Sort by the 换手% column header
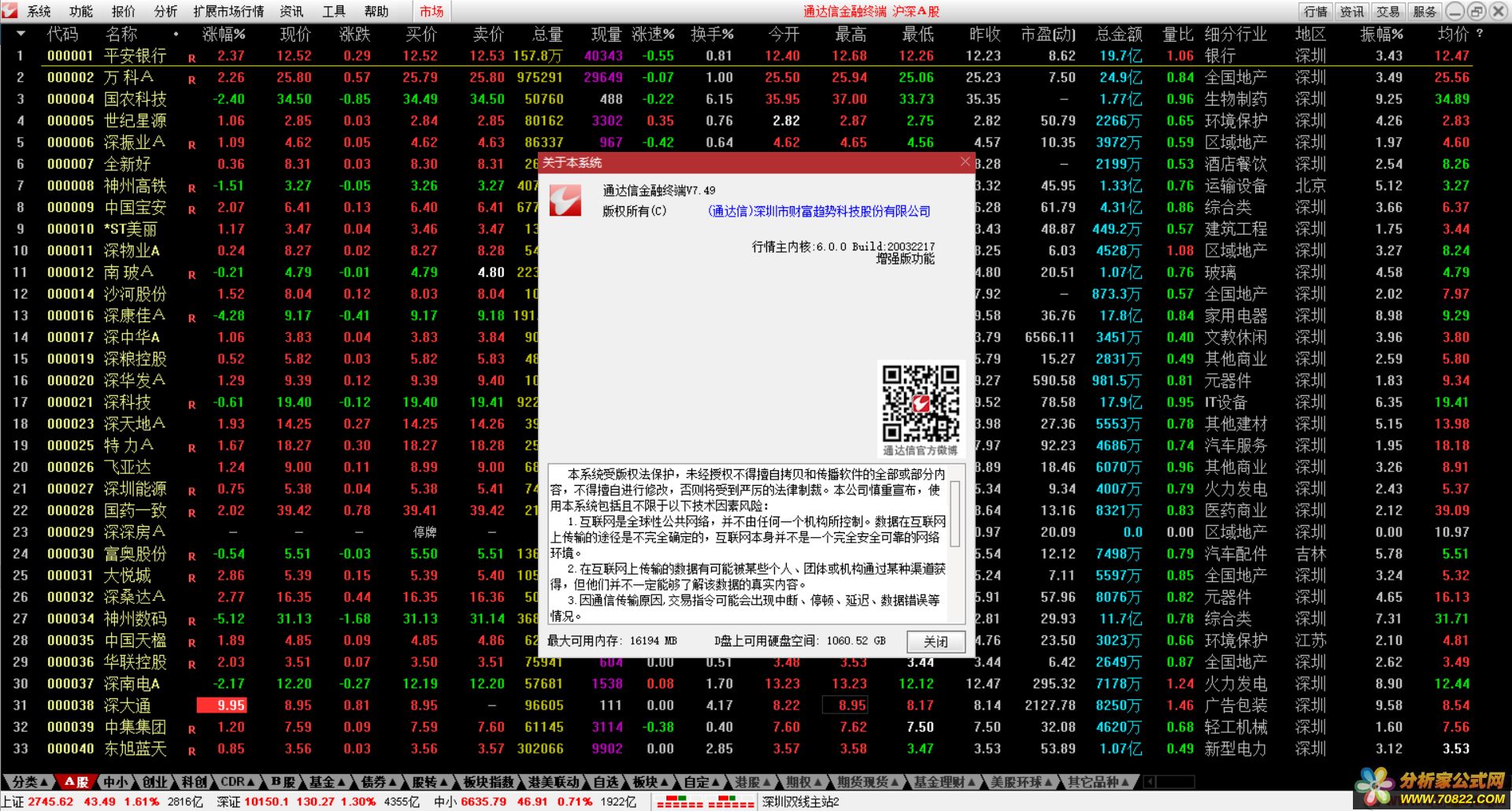 tap(712, 34)
